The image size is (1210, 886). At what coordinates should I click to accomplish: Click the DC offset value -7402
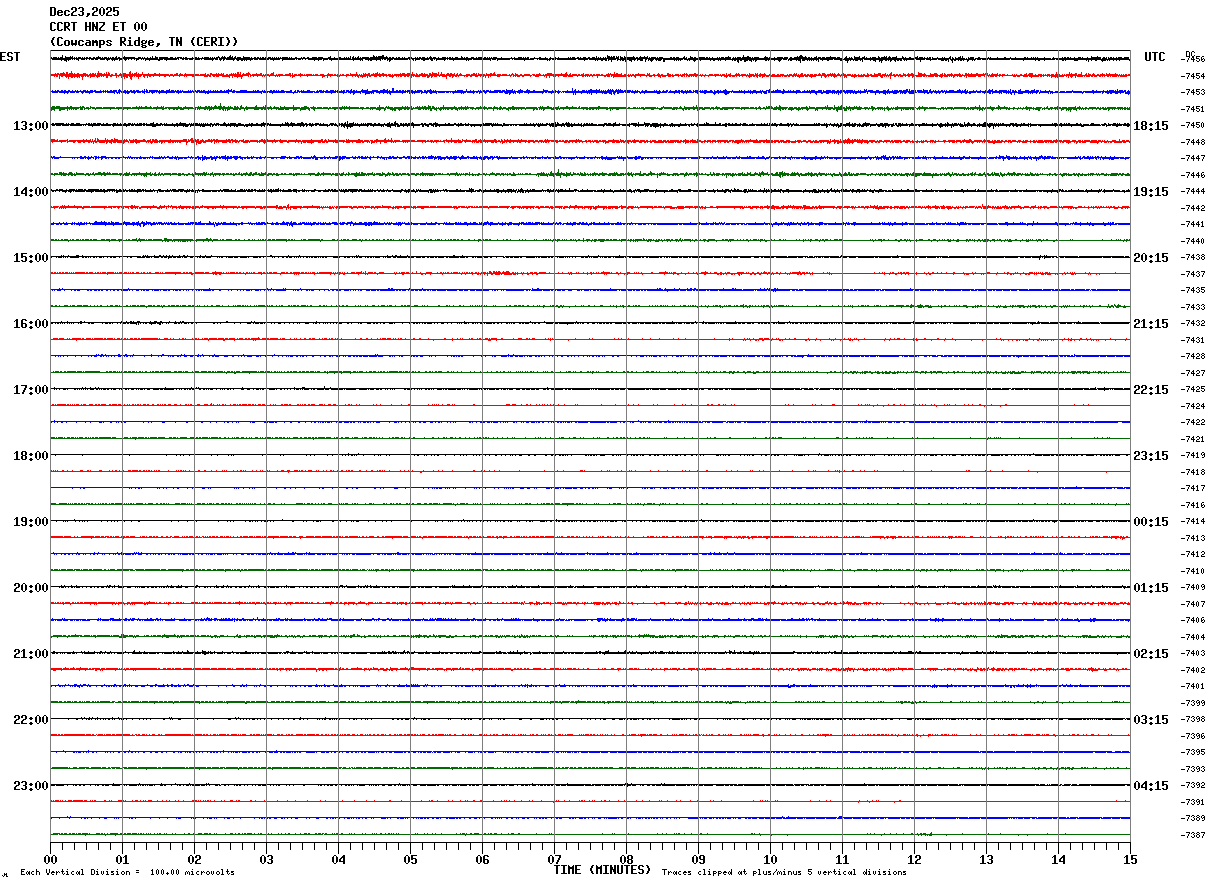(1192, 670)
